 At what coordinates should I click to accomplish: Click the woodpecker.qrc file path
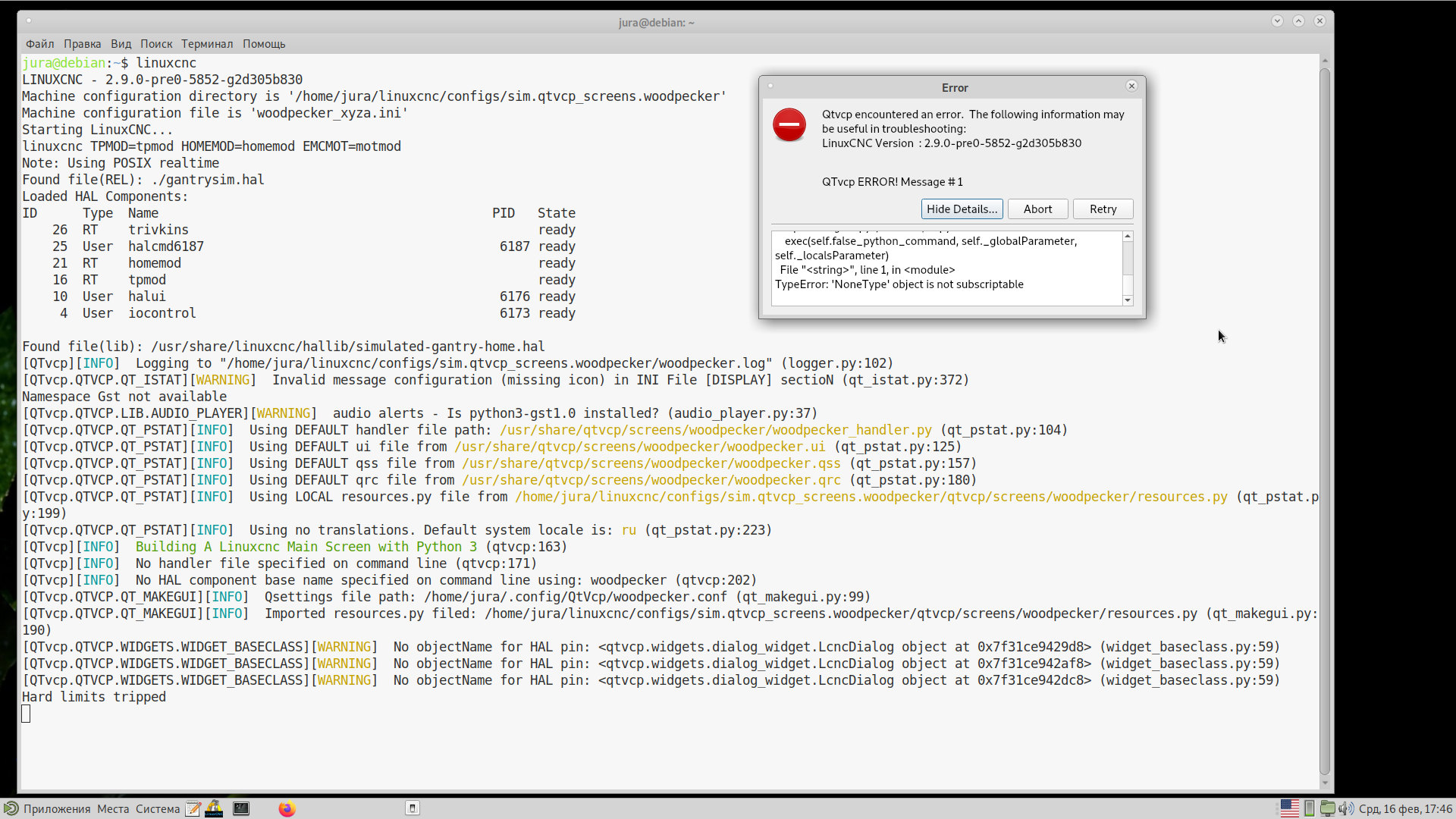click(651, 480)
